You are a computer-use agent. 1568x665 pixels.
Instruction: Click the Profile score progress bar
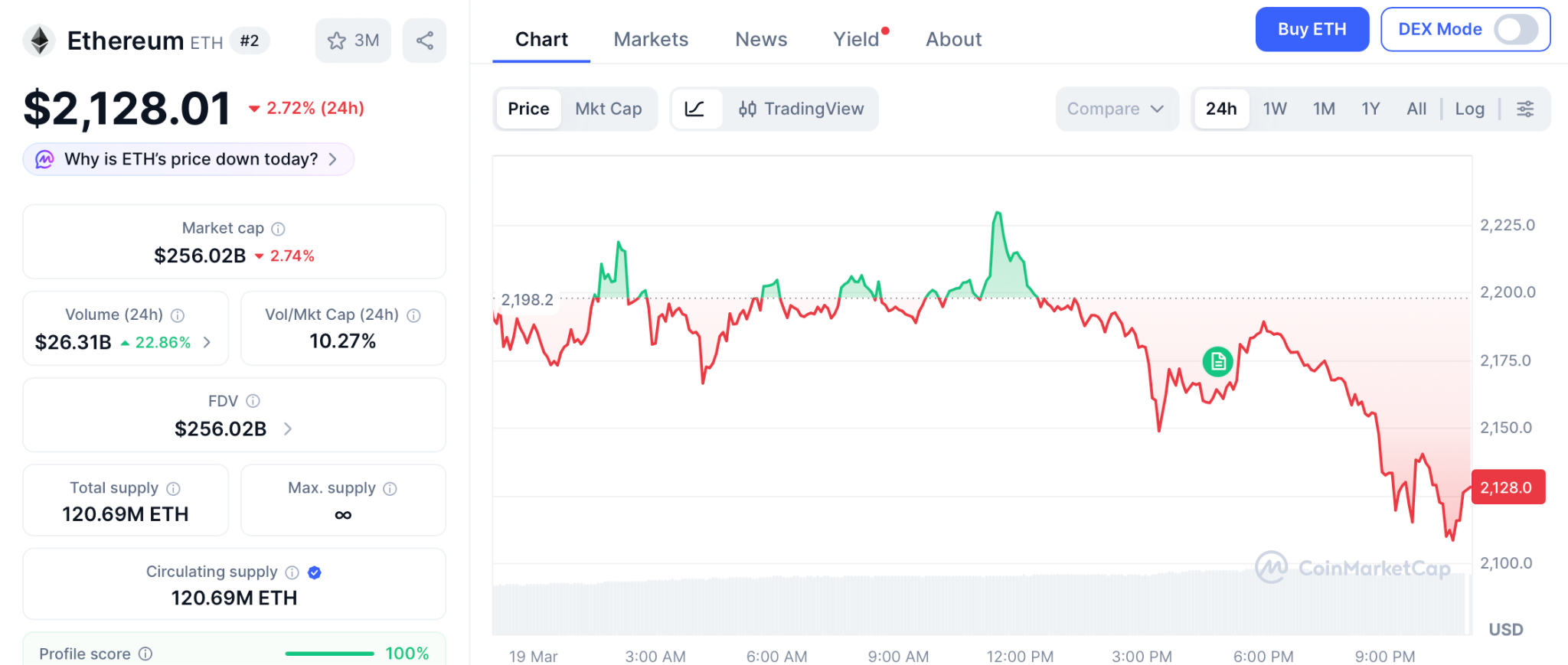click(329, 654)
